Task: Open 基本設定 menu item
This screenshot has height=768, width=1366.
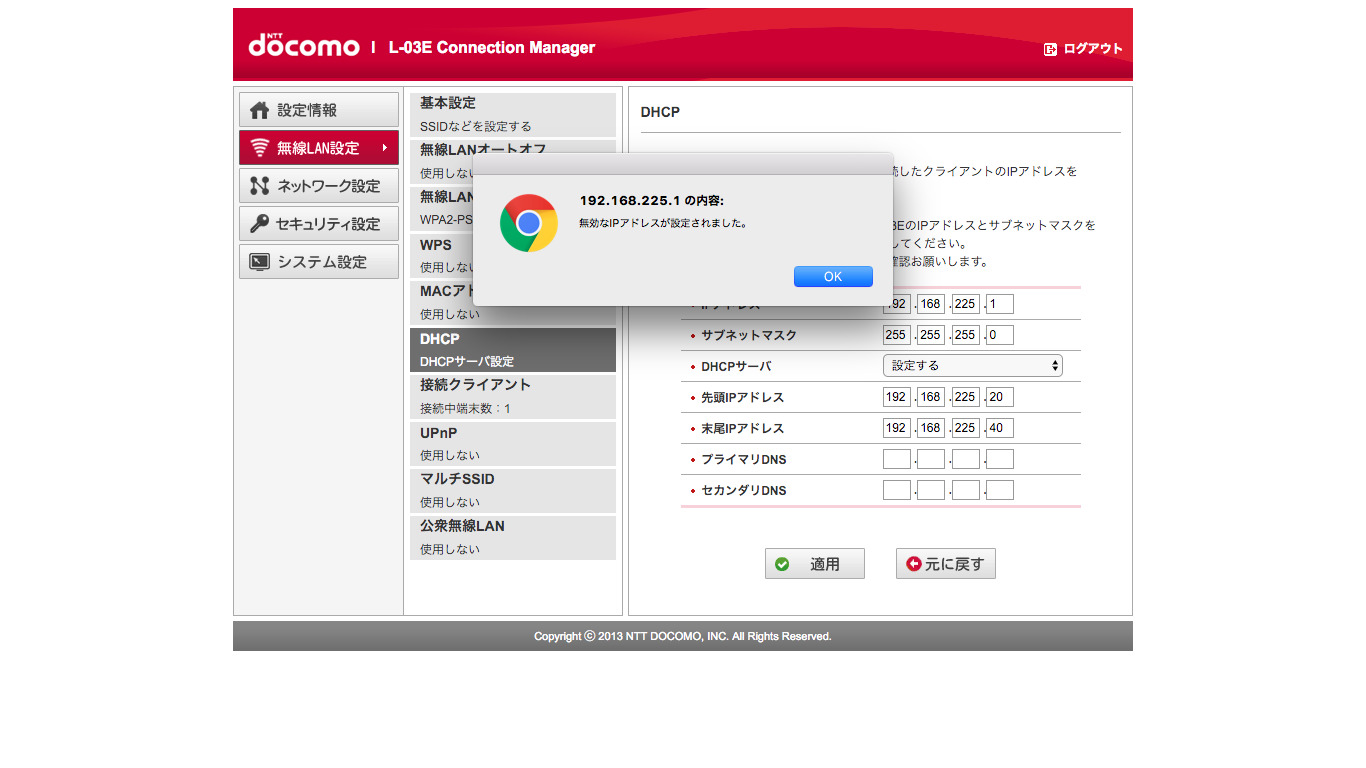Action: click(512, 114)
